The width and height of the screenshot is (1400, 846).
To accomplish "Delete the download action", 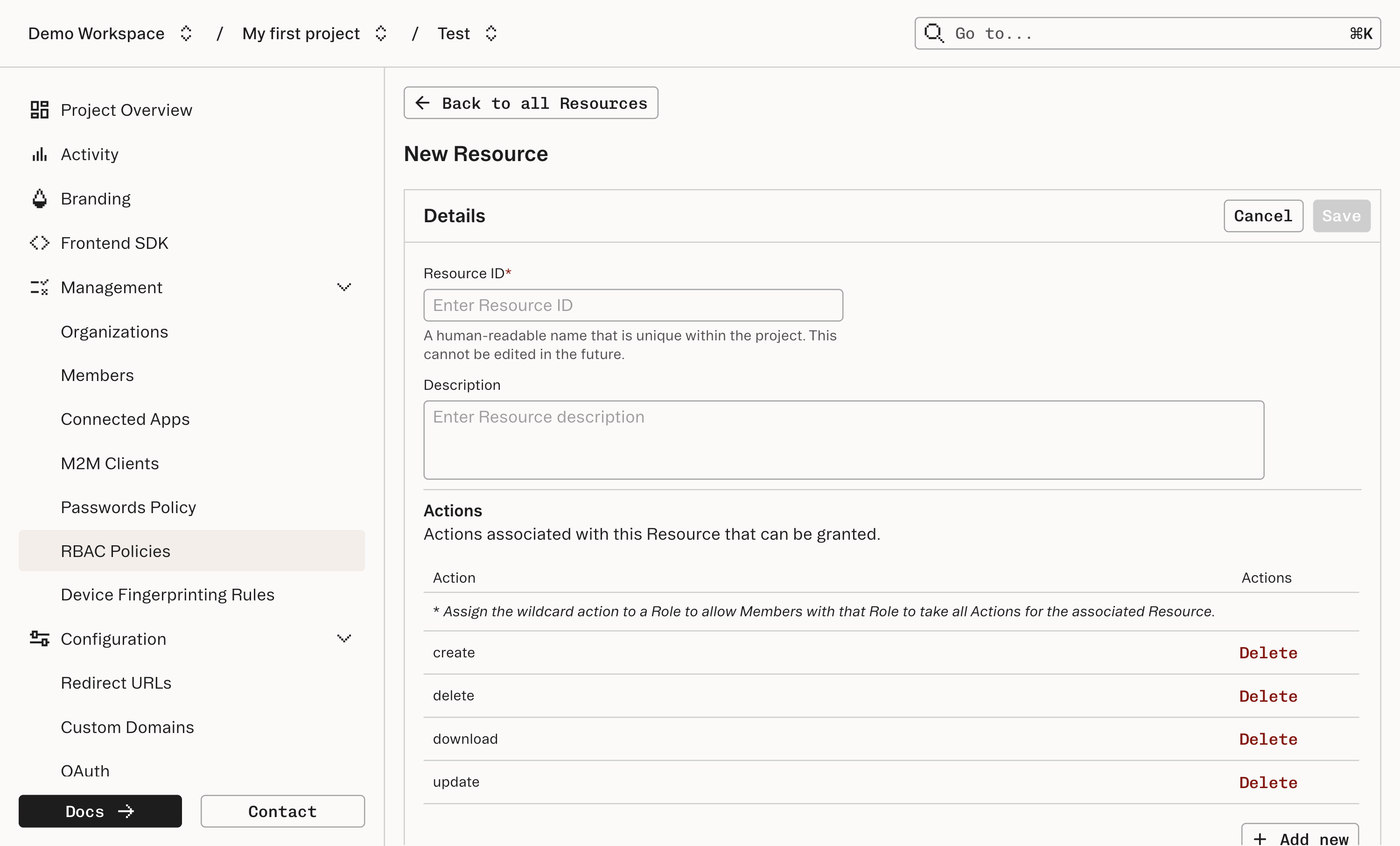I will [x=1267, y=739].
